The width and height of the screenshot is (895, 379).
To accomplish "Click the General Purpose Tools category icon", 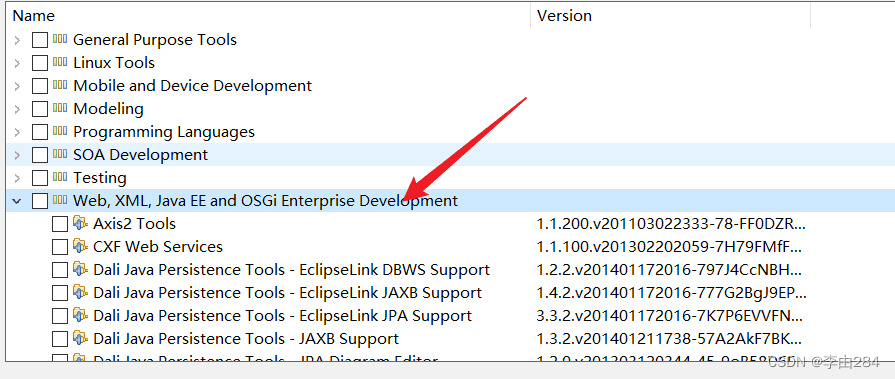I will [60, 39].
